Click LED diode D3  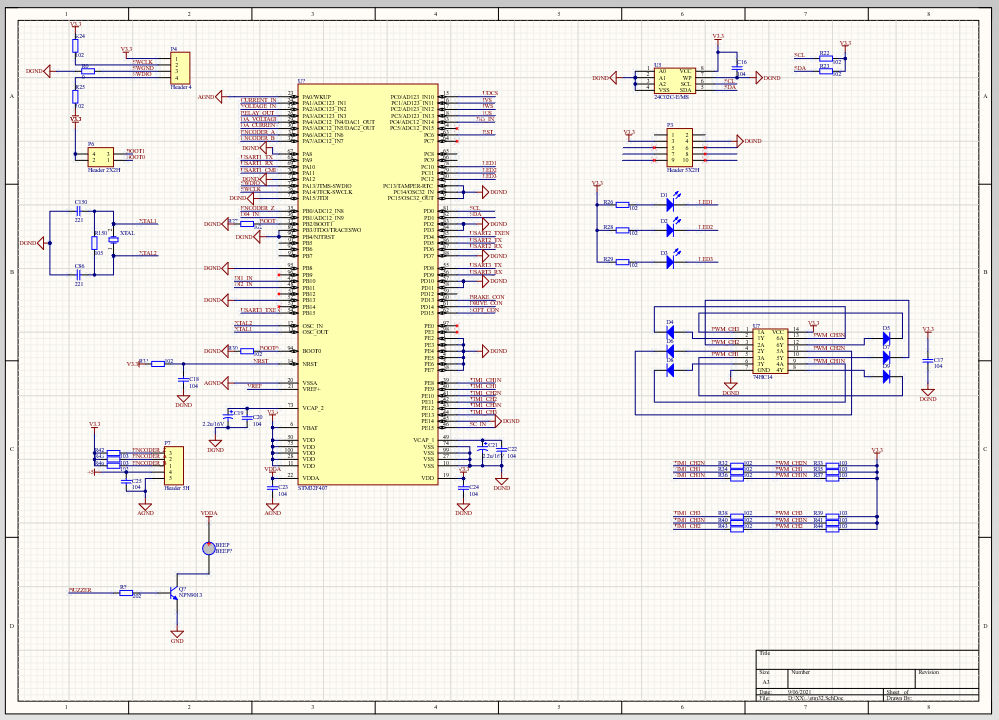point(671,261)
